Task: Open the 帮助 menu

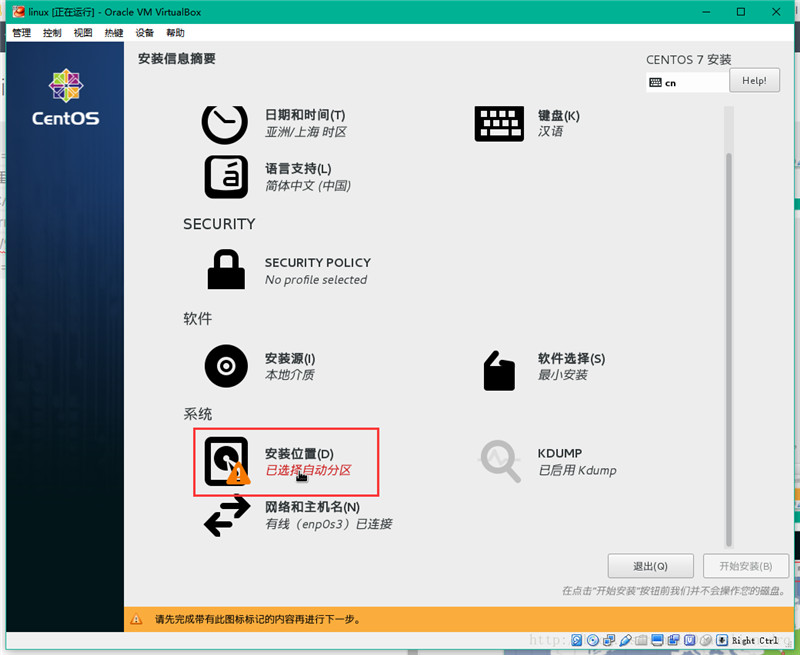Action: pos(175,33)
